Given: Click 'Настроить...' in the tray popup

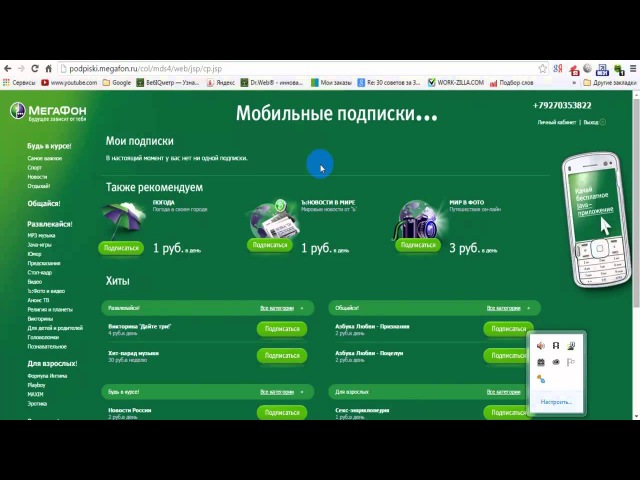Looking at the screenshot, I should (556, 402).
